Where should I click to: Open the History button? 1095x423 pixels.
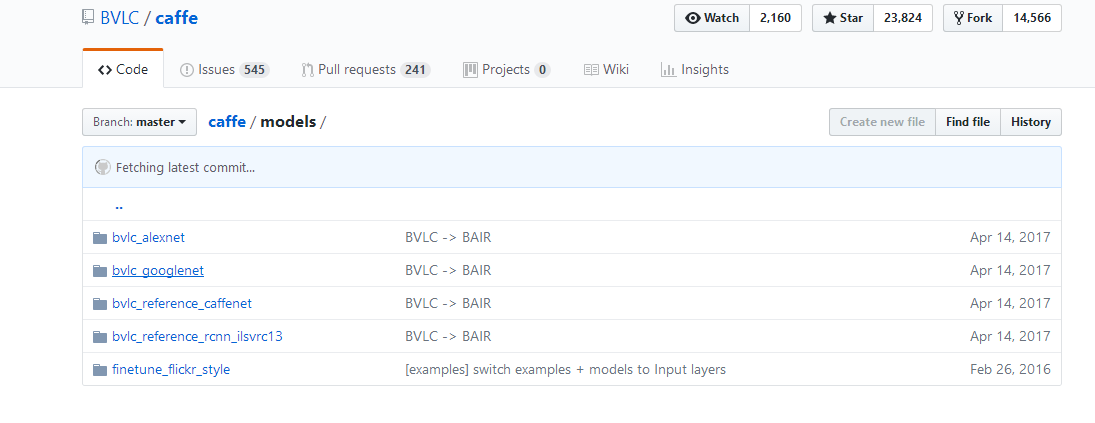pyautogui.click(x=1031, y=121)
